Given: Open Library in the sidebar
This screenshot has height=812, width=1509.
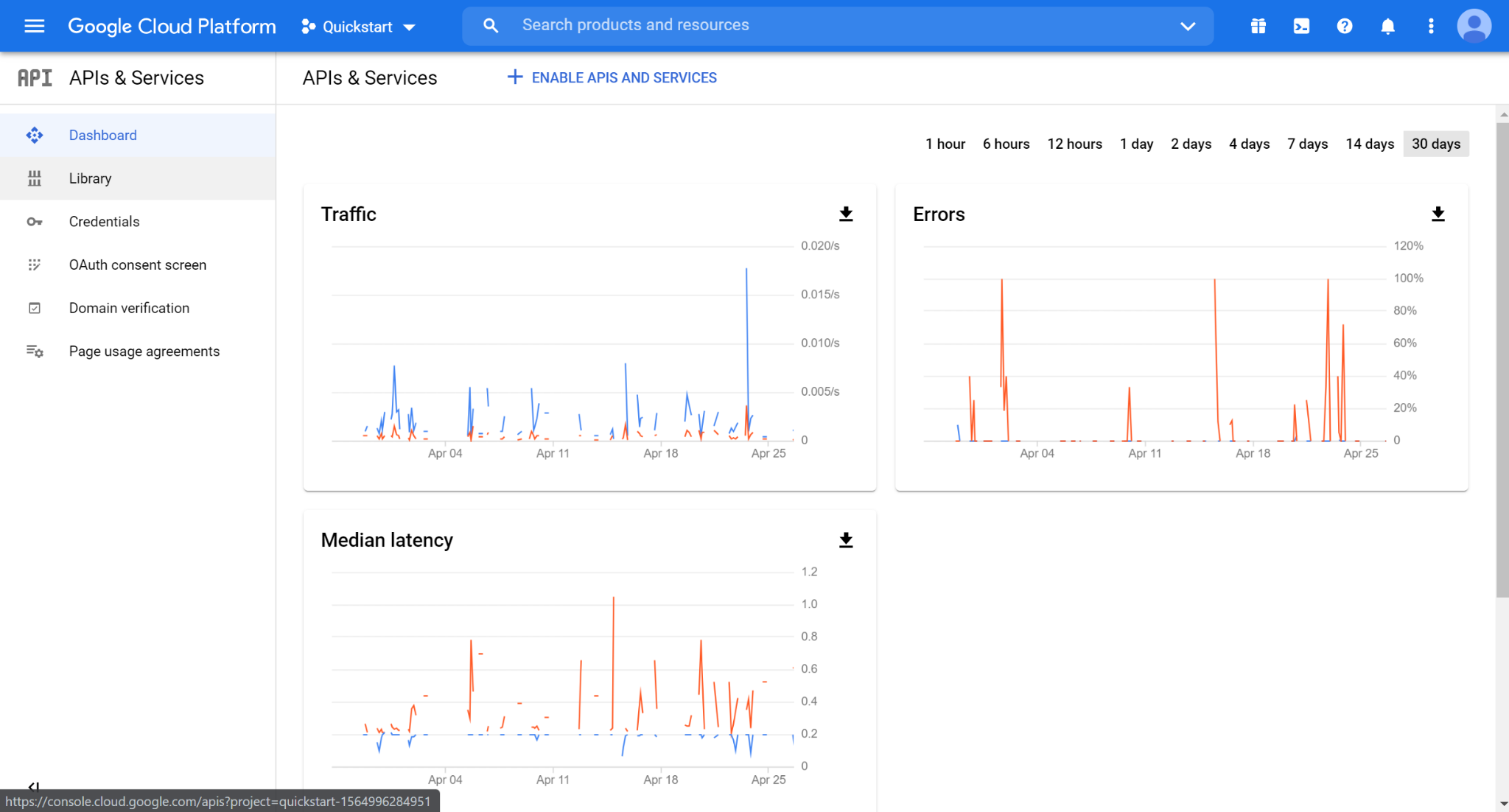Looking at the screenshot, I should [138, 178].
